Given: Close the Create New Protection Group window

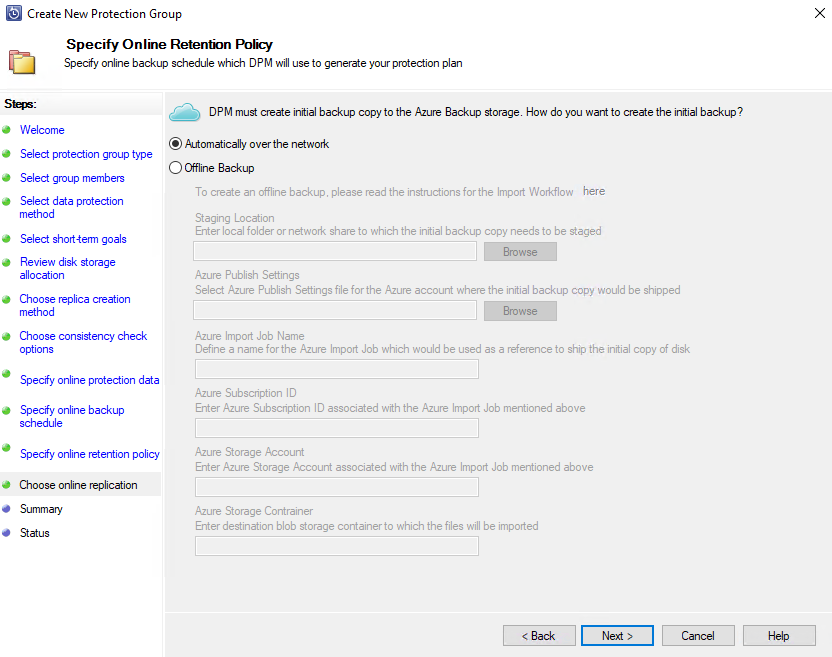Looking at the screenshot, I should [x=819, y=13].
